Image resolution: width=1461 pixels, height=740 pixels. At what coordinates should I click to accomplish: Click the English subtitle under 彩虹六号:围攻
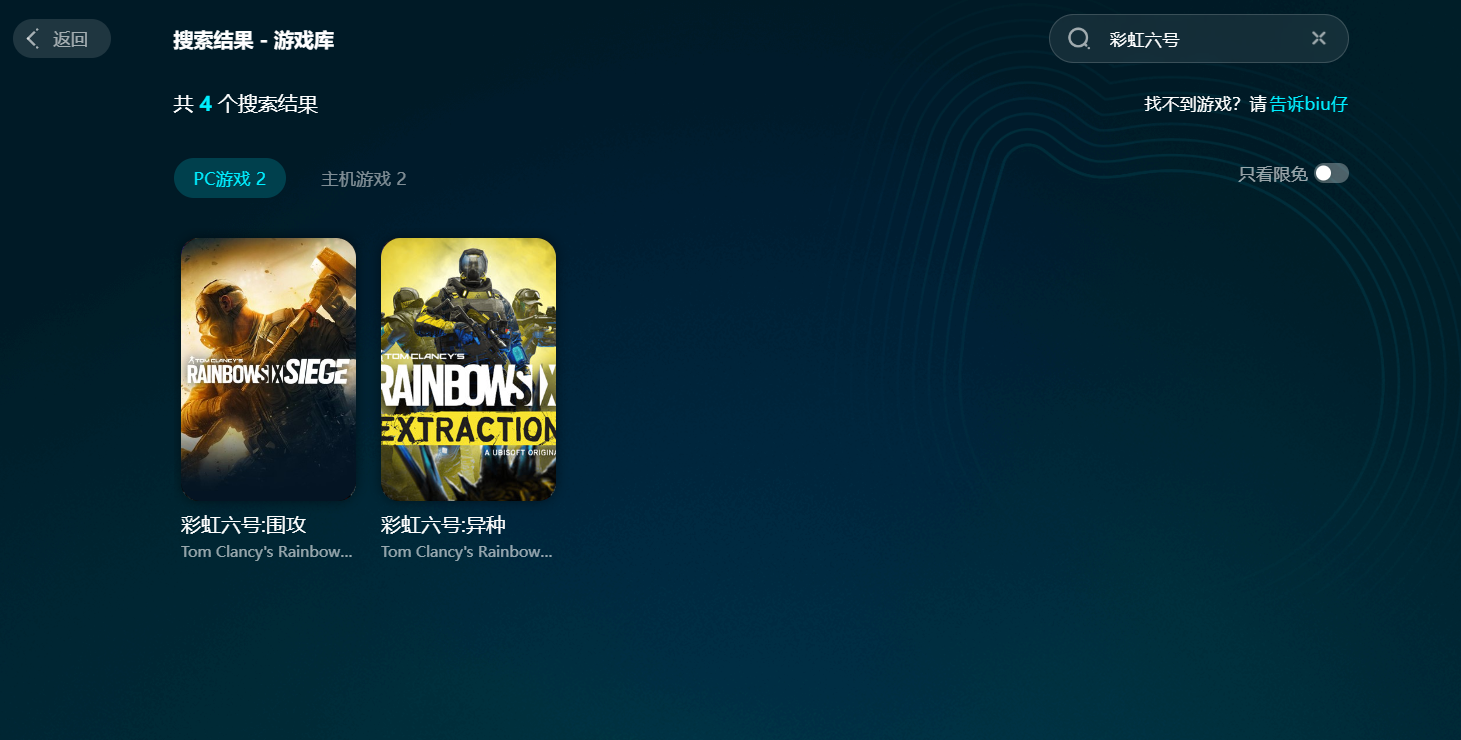267,552
